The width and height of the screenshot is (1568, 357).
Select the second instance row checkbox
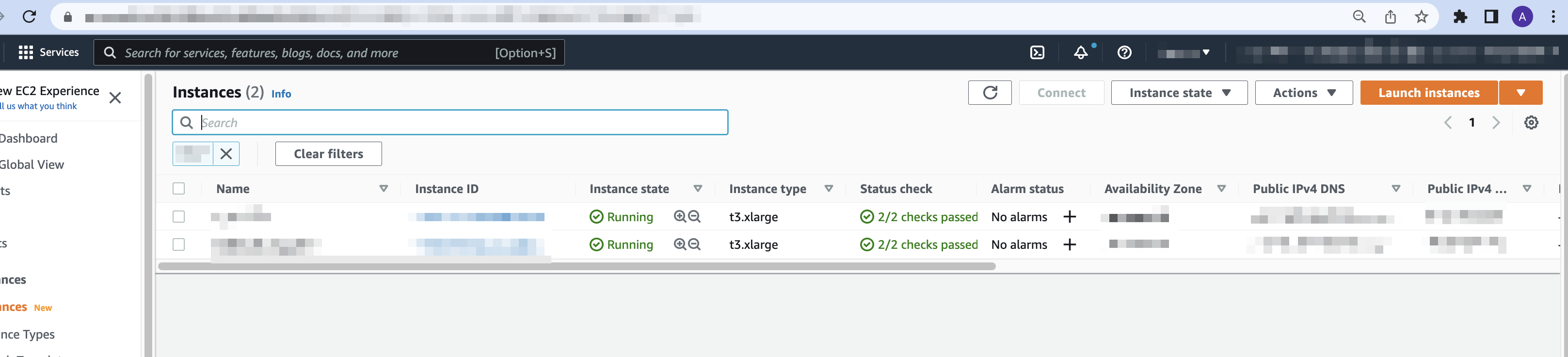click(x=178, y=244)
